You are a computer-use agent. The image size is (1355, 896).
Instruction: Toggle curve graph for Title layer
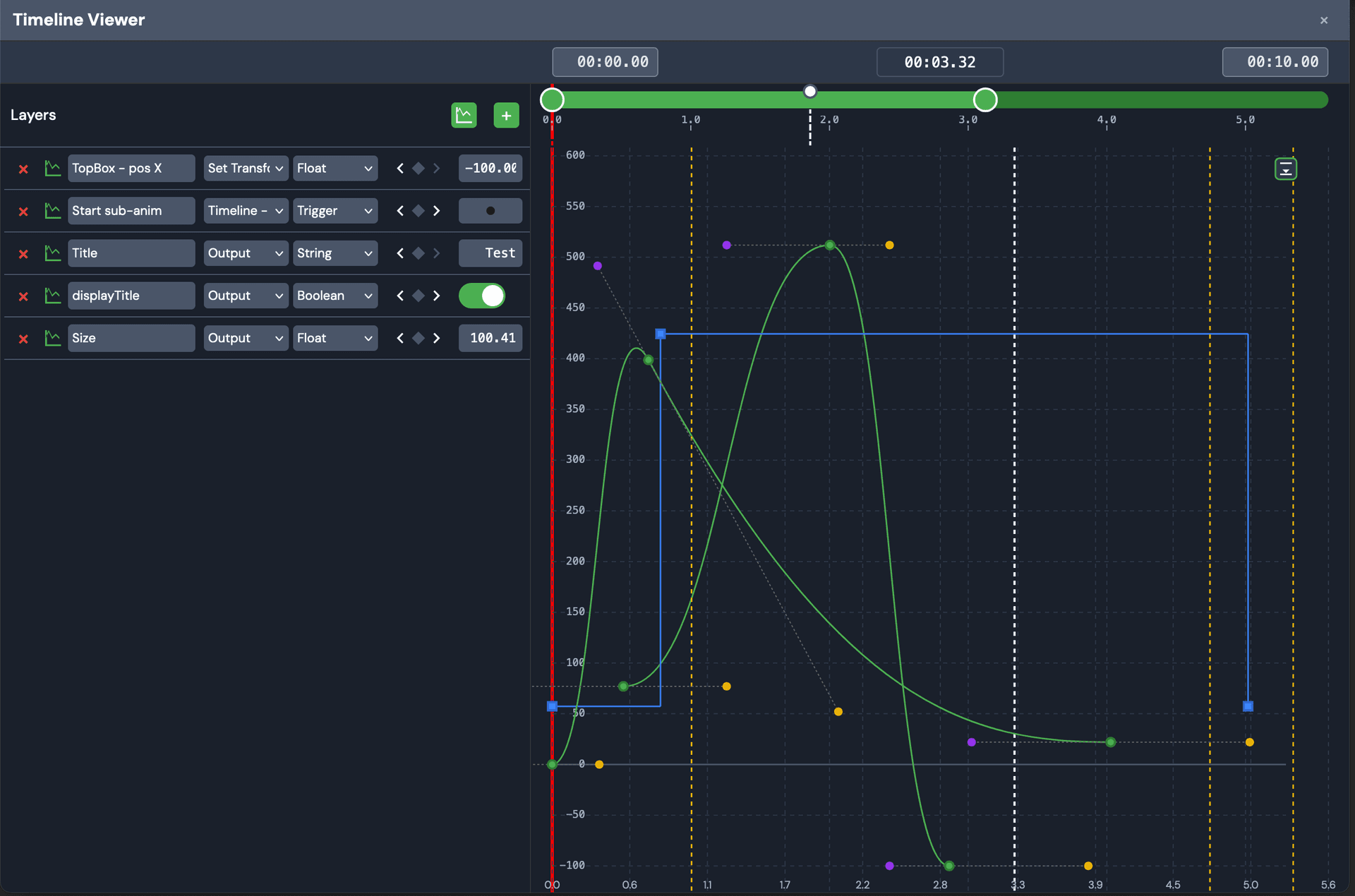tap(52, 253)
